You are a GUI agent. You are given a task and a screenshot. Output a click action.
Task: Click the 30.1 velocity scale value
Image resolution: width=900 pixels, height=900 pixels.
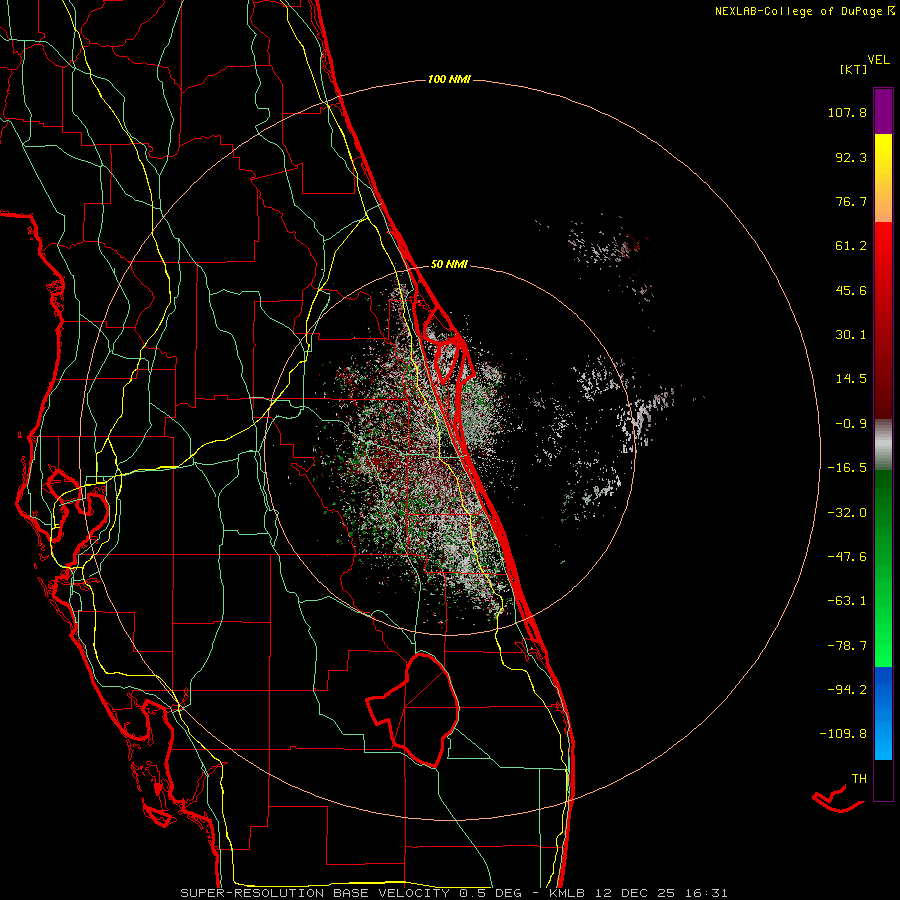(851, 335)
